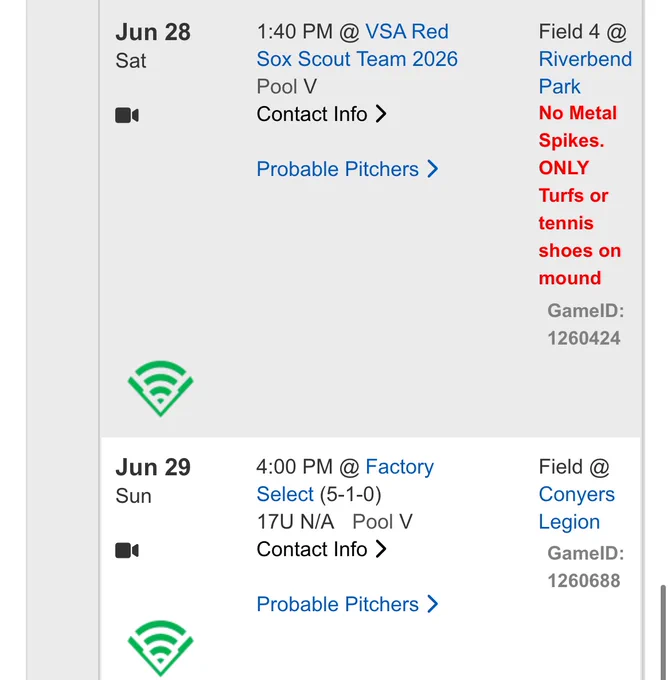Click GameID 1260424 text
This screenshot has height=680, width=671.
click(x=585, y=324)
